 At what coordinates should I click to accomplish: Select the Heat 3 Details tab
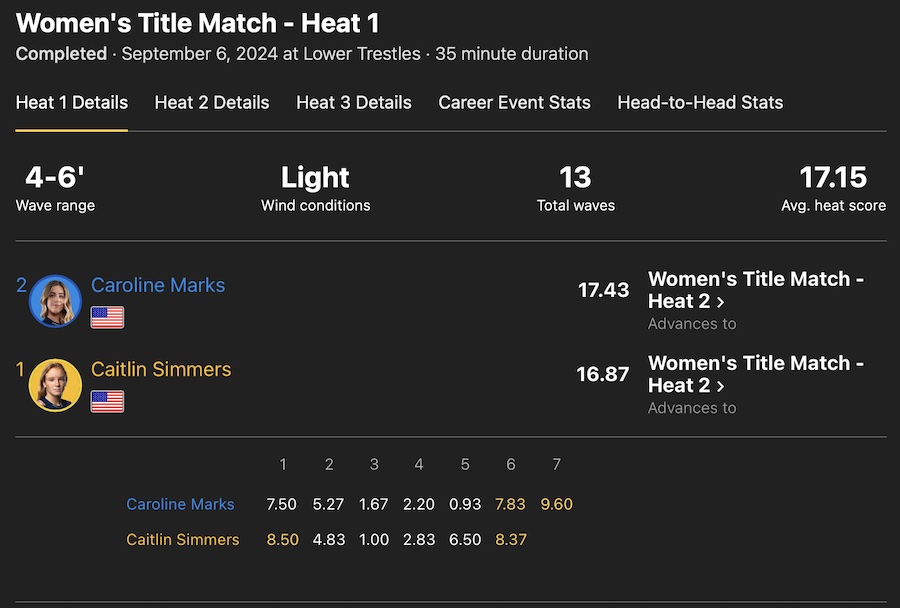coord(354,102)
